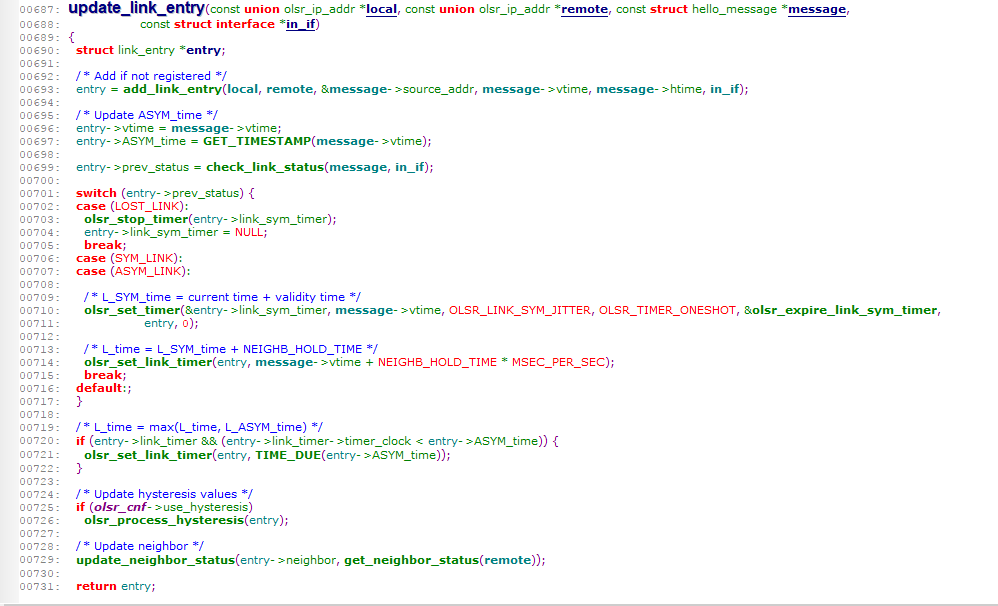Click line number 00701
The image size is (998, 606).
coord(39,194)
